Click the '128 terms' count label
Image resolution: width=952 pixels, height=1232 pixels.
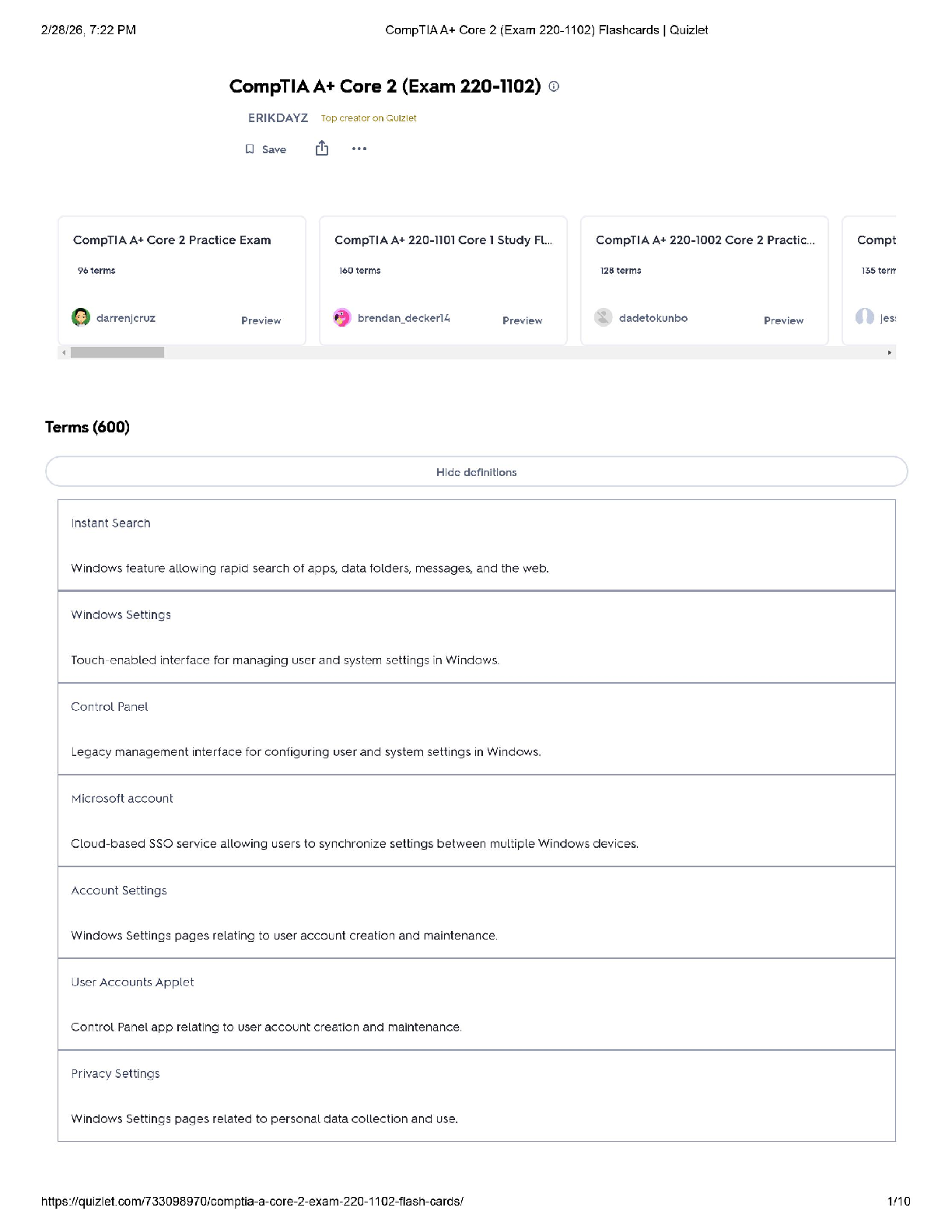(621, 271)
